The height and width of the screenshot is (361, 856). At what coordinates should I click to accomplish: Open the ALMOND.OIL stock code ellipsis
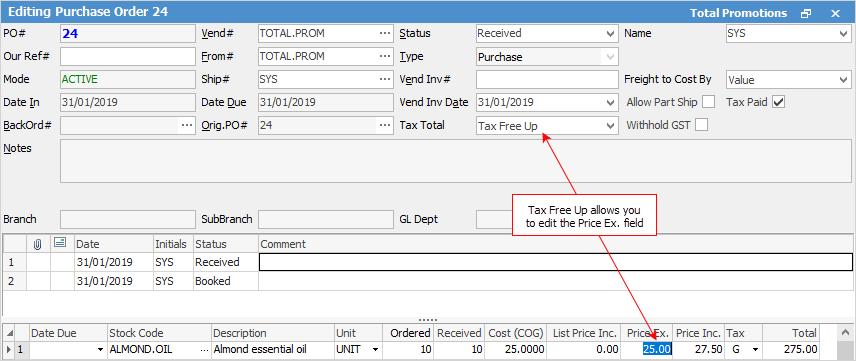click(205, 350)
